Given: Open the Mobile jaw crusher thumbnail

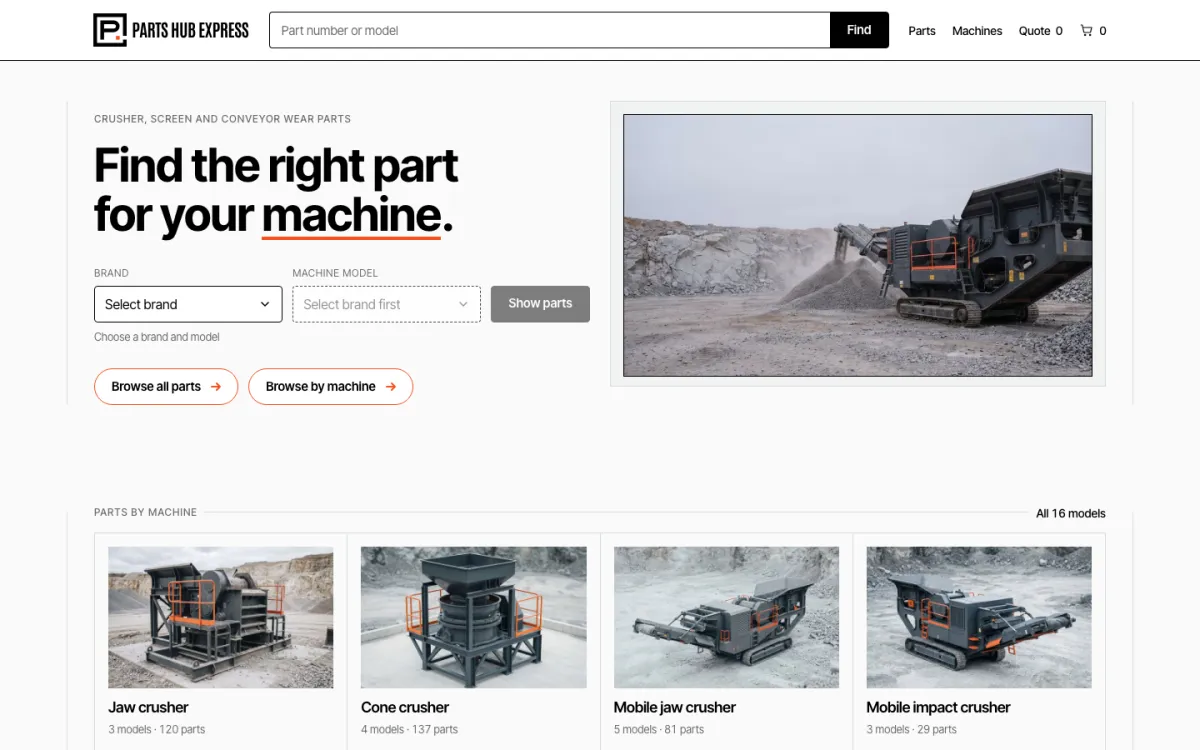Looking at the screenshot, I should tap(727, 617).
